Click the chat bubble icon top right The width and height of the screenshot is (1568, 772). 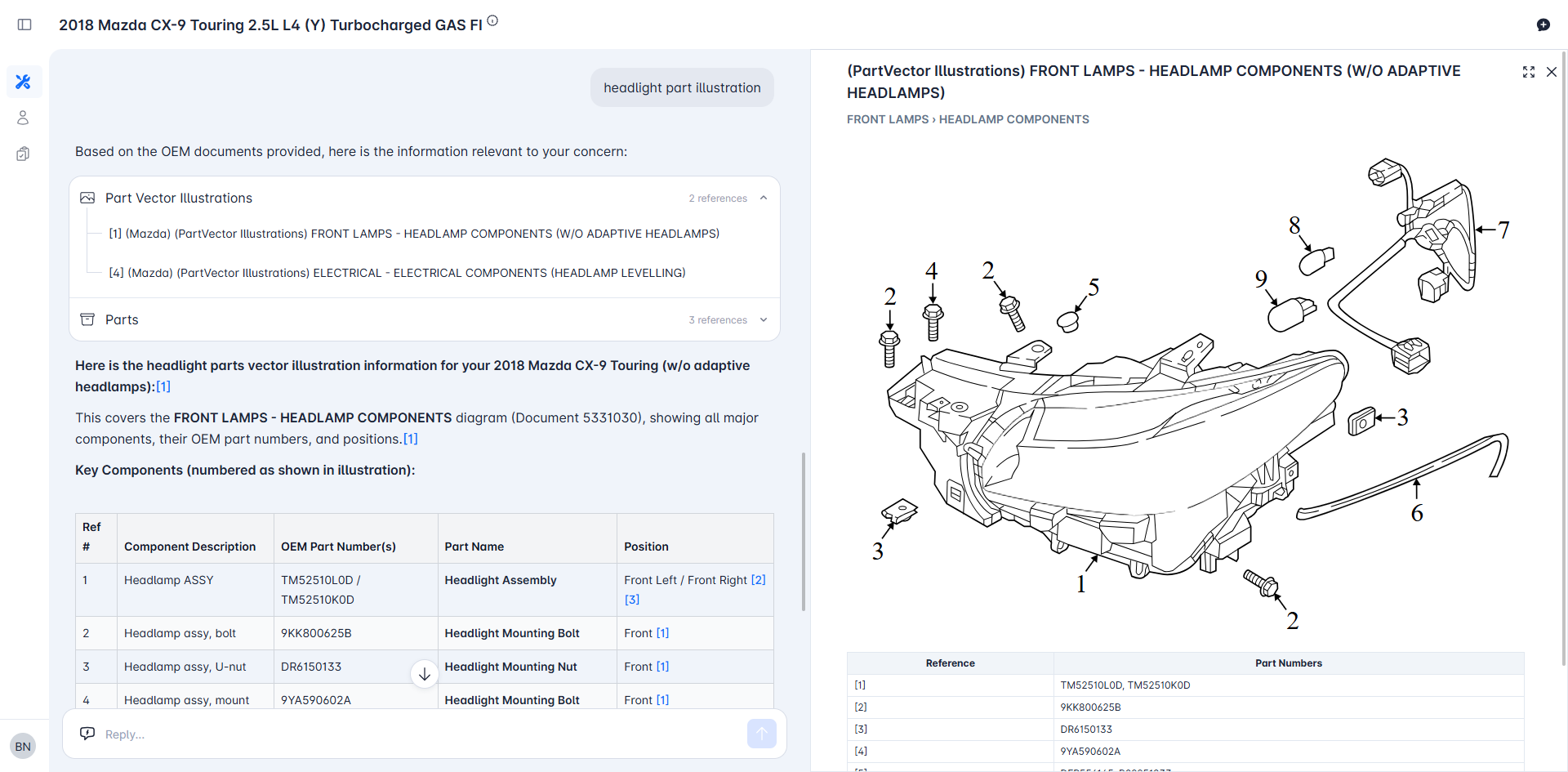[x=1544, y=25]
